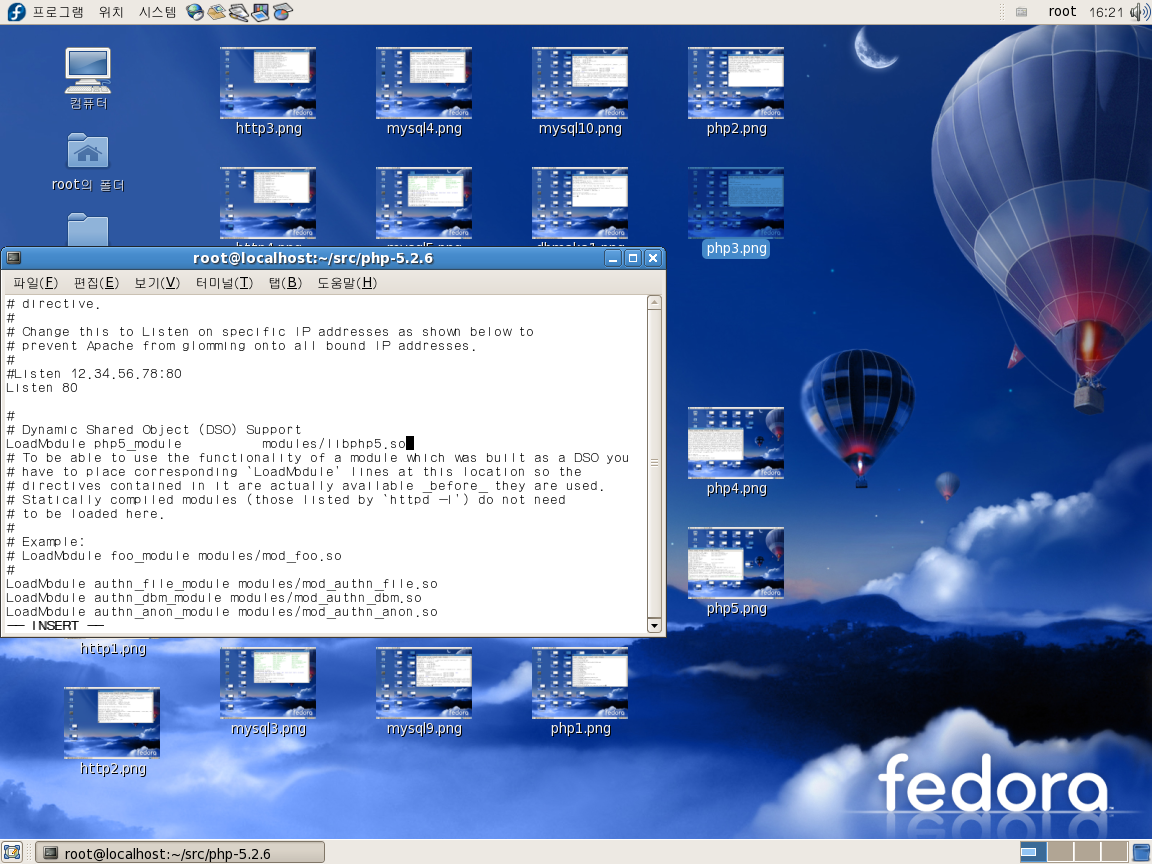
Task: Expand the 시스템 system menu
Action: (x=157, y=12)
